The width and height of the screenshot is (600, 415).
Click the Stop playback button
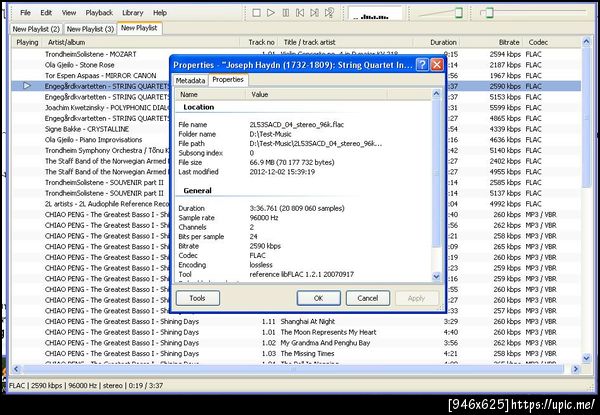[256, 13]
